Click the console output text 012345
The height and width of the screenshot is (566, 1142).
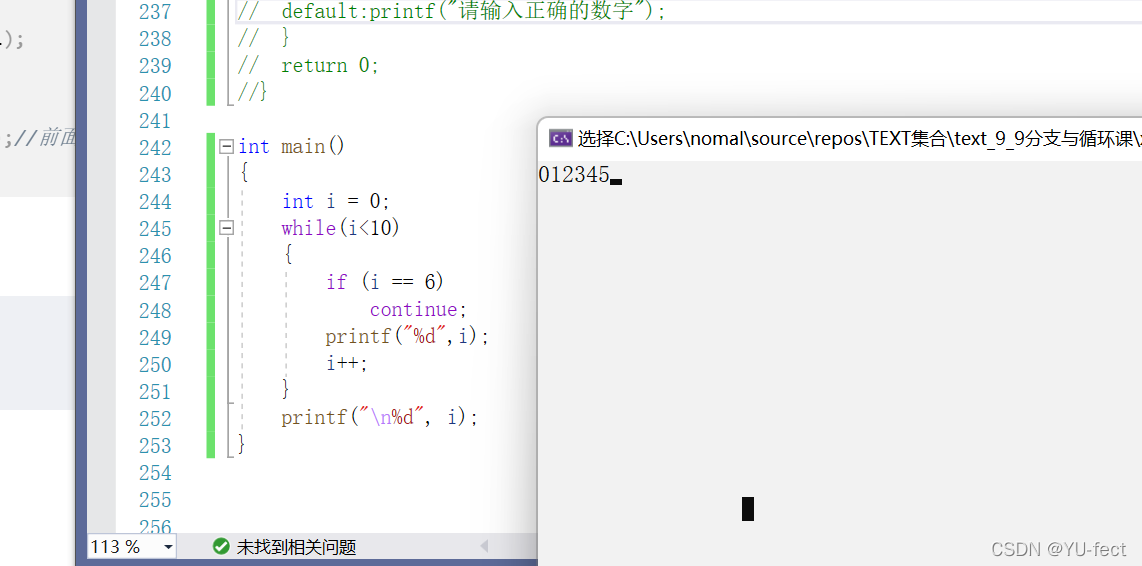coord(573,175)
